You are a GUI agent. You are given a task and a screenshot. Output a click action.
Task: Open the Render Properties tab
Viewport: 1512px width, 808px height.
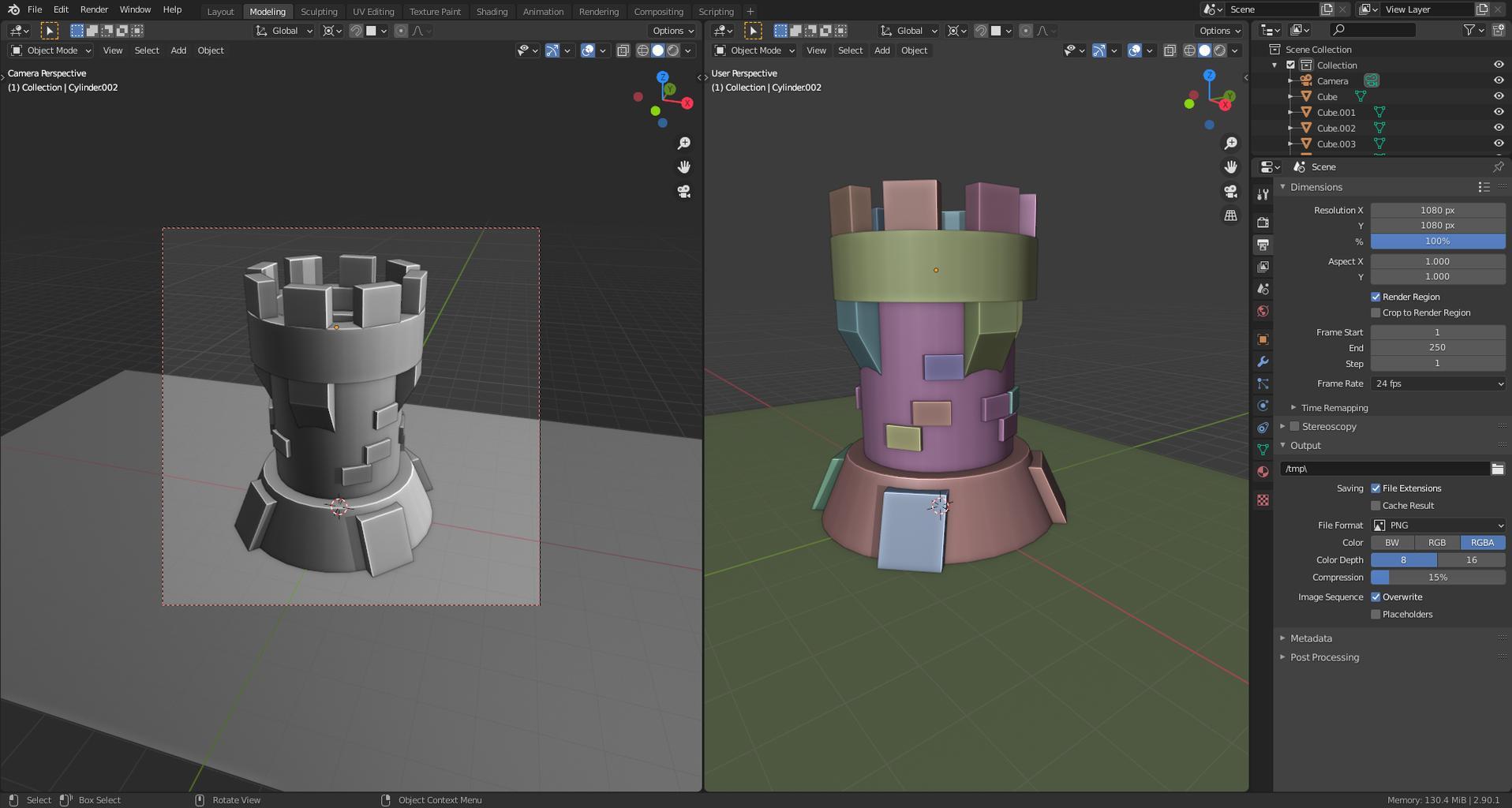tap(1263, 223)
